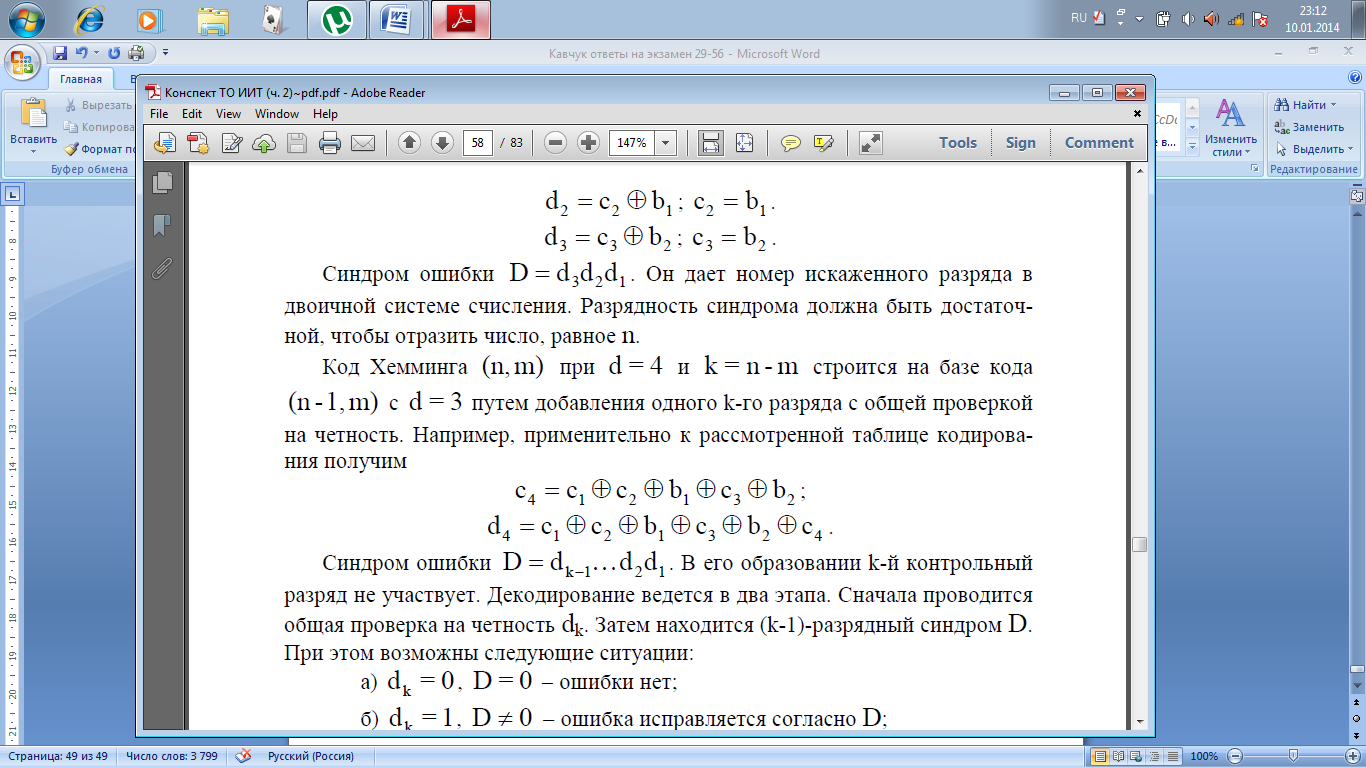Click Word zoom slider handle
Viewport: 1366px width, 768px height.
(x=1294, y=756)
